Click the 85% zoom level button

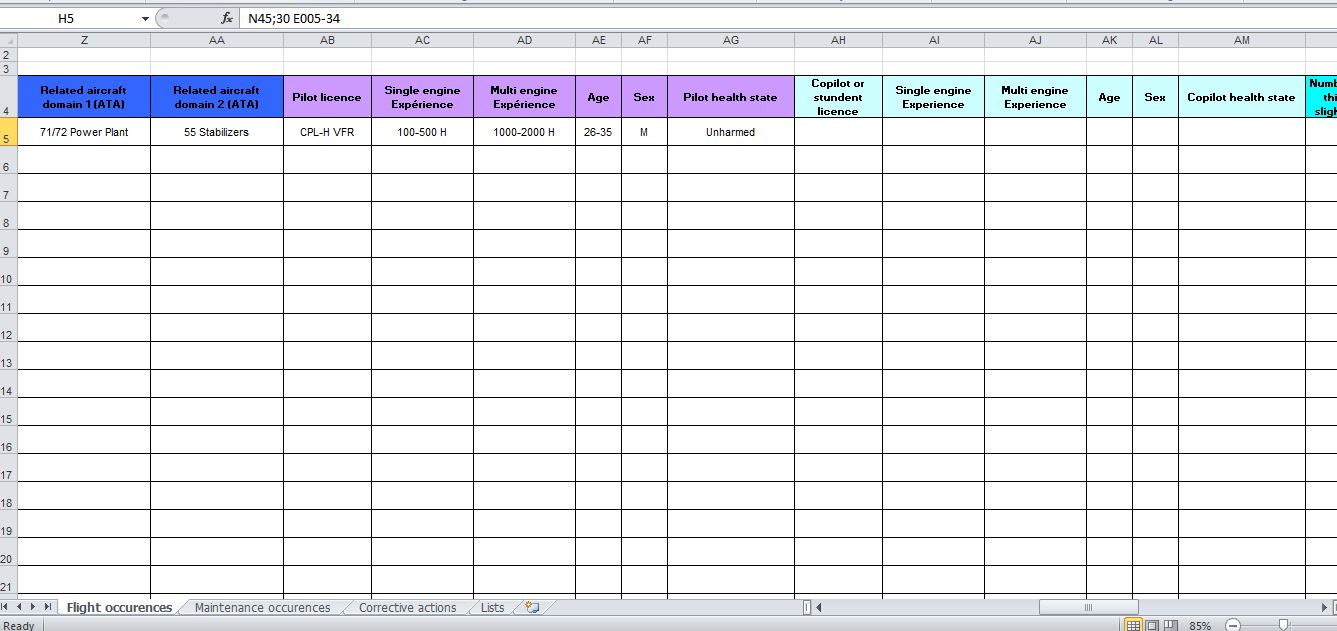(1200, 625)
